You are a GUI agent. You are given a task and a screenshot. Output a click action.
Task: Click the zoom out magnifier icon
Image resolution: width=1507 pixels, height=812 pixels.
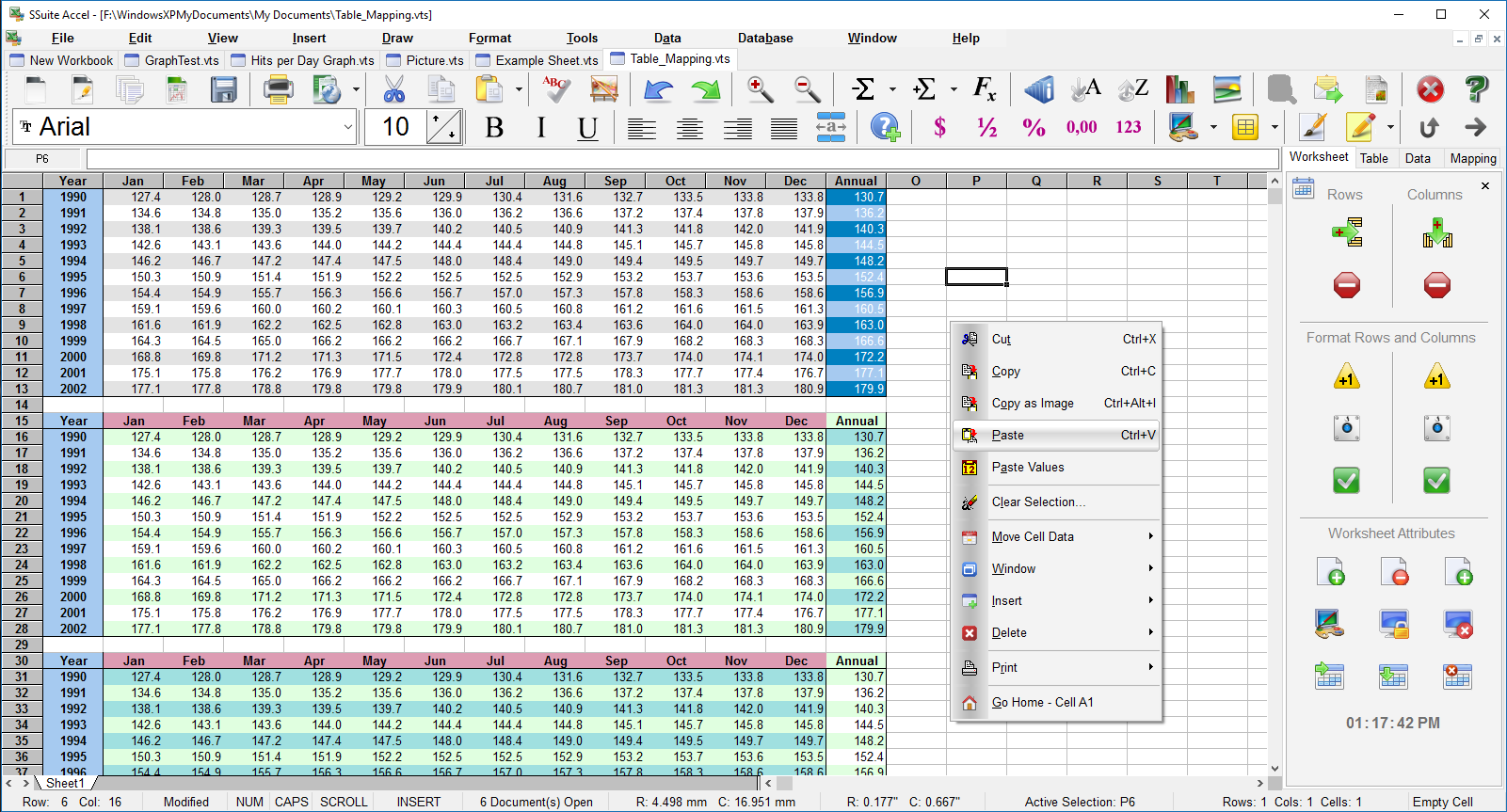(808, 89)
